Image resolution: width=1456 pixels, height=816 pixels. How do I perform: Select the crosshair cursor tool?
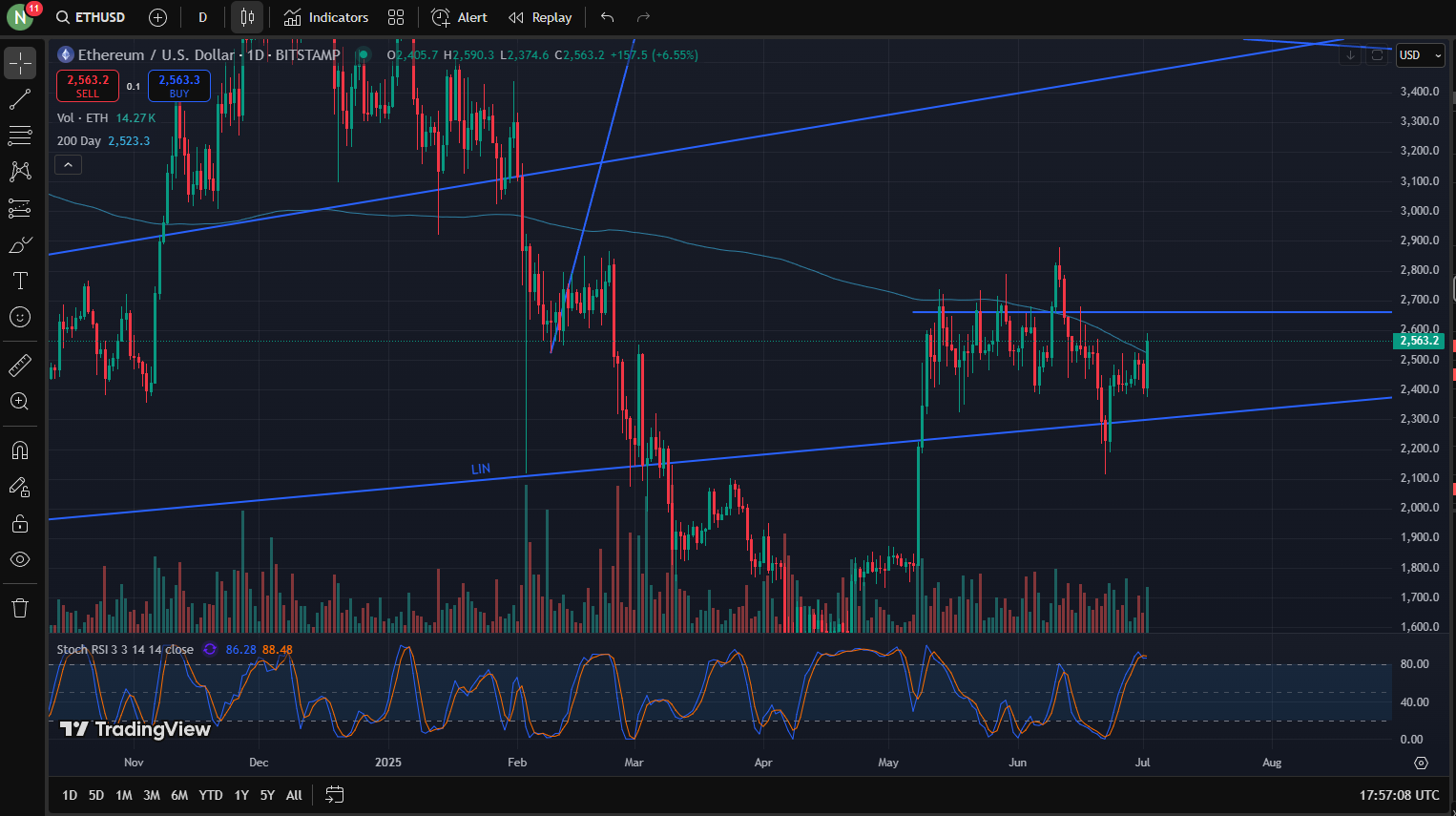(x=20, y=63)
